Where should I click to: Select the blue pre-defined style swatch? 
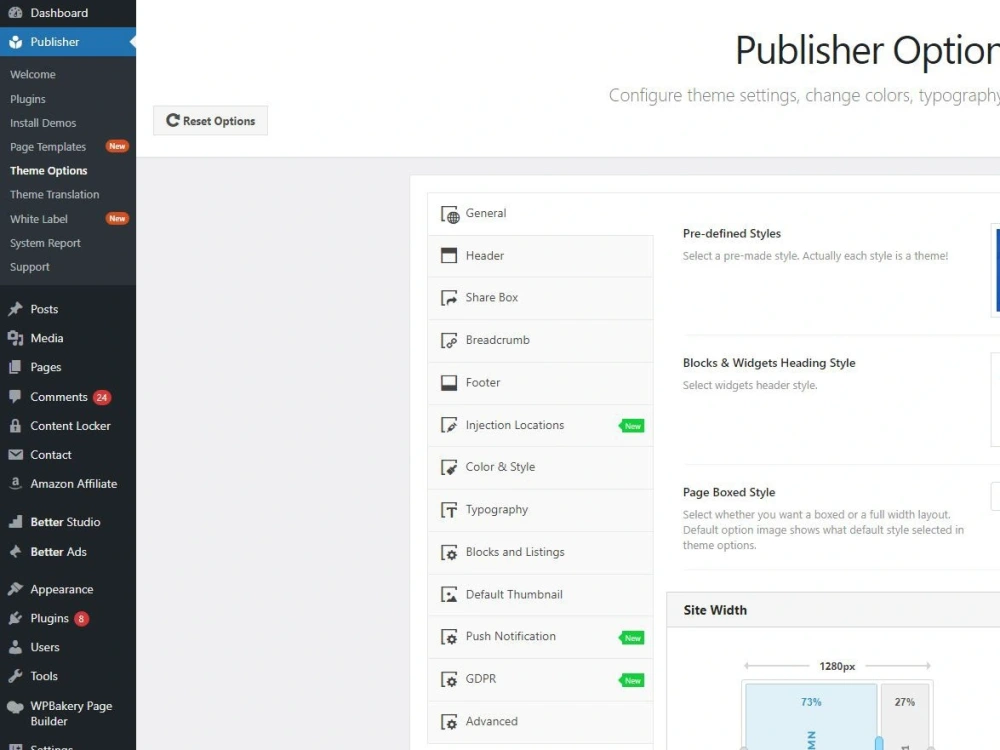pos(995,270)
